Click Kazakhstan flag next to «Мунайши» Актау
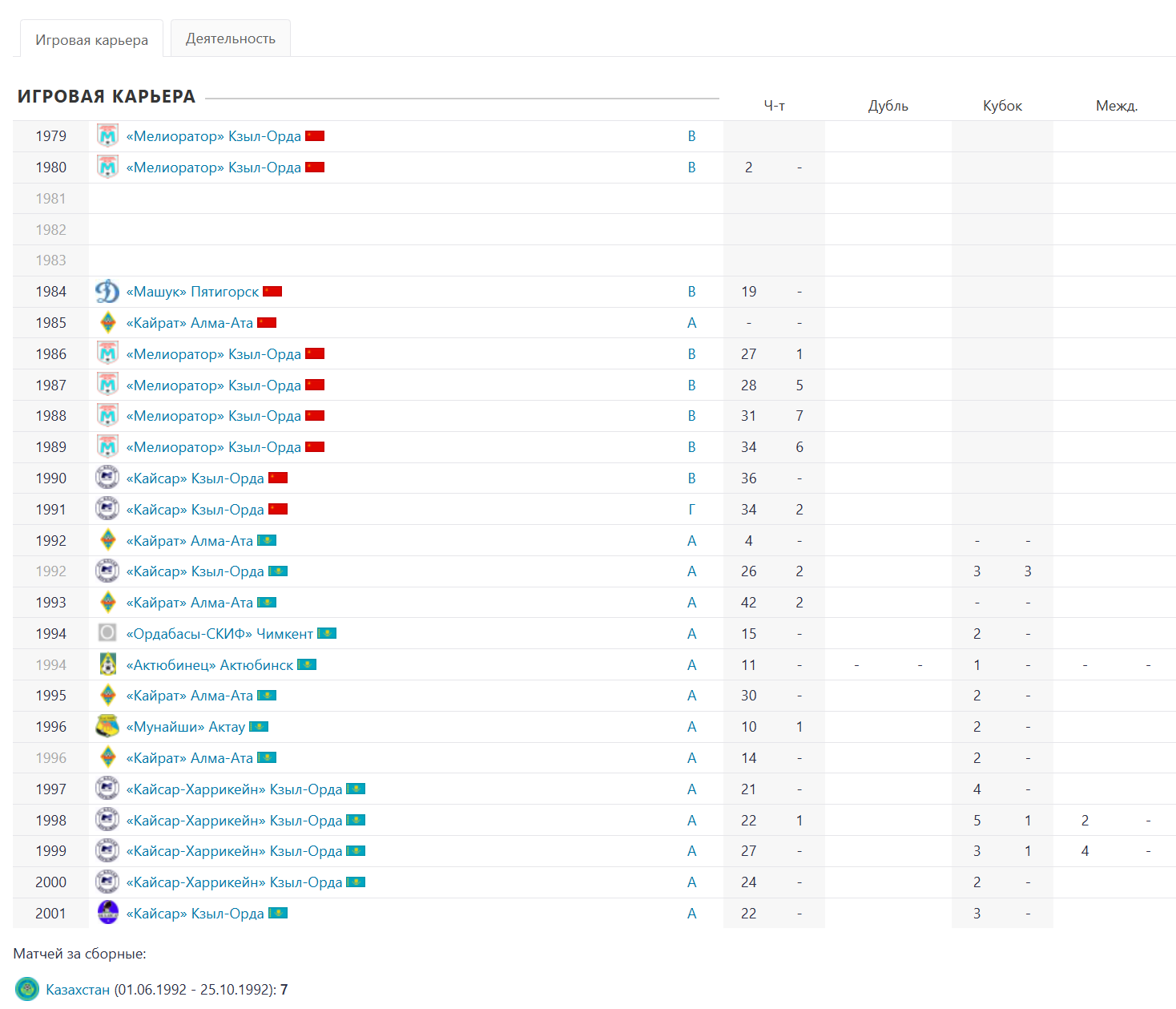The image size is (1176, 1009). 259,727
